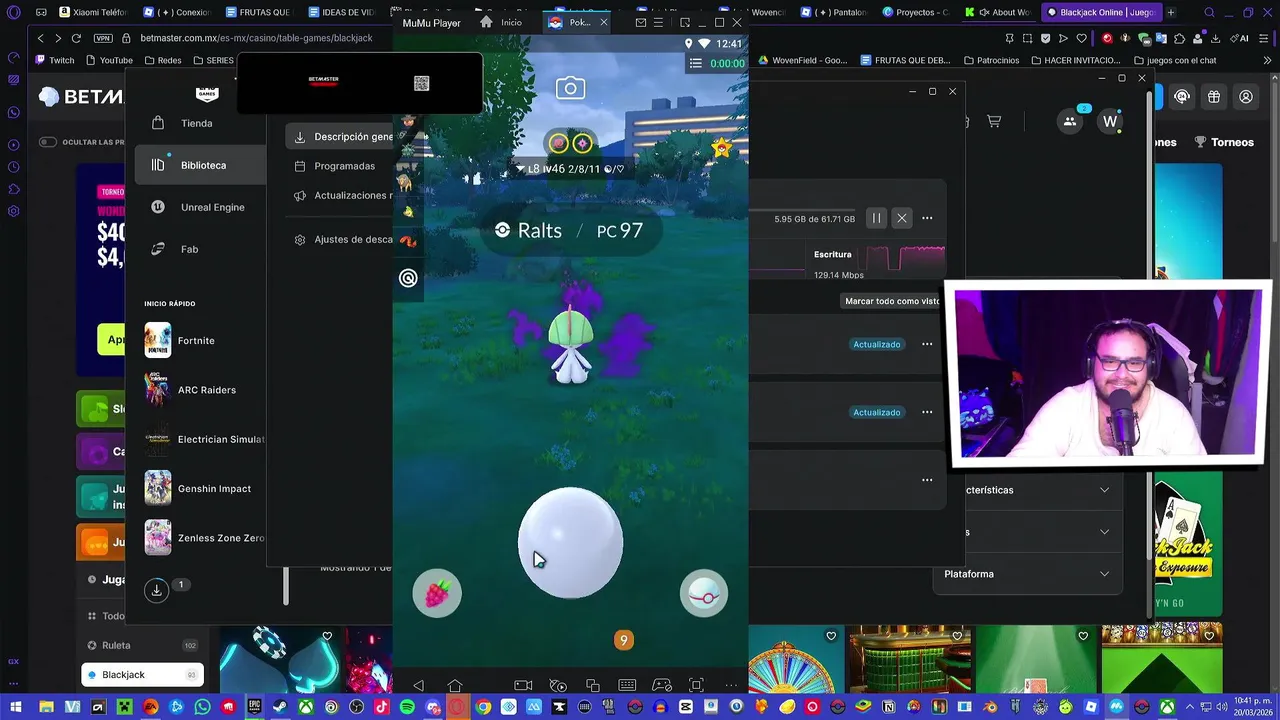Screen dimensions: 1280x720
Task: Open the W profile avatar
Action: [x=1110, y=121]
